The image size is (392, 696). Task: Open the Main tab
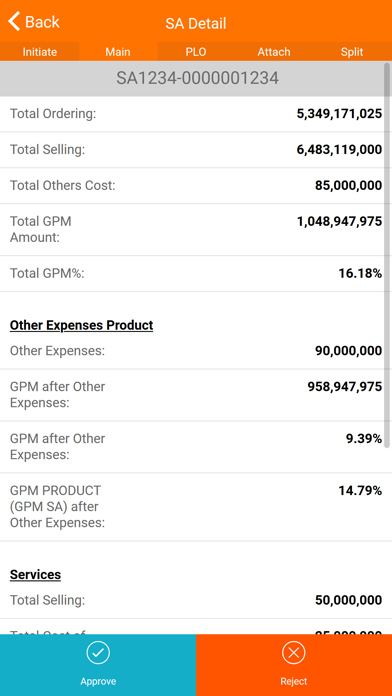[x=118, y=51]
